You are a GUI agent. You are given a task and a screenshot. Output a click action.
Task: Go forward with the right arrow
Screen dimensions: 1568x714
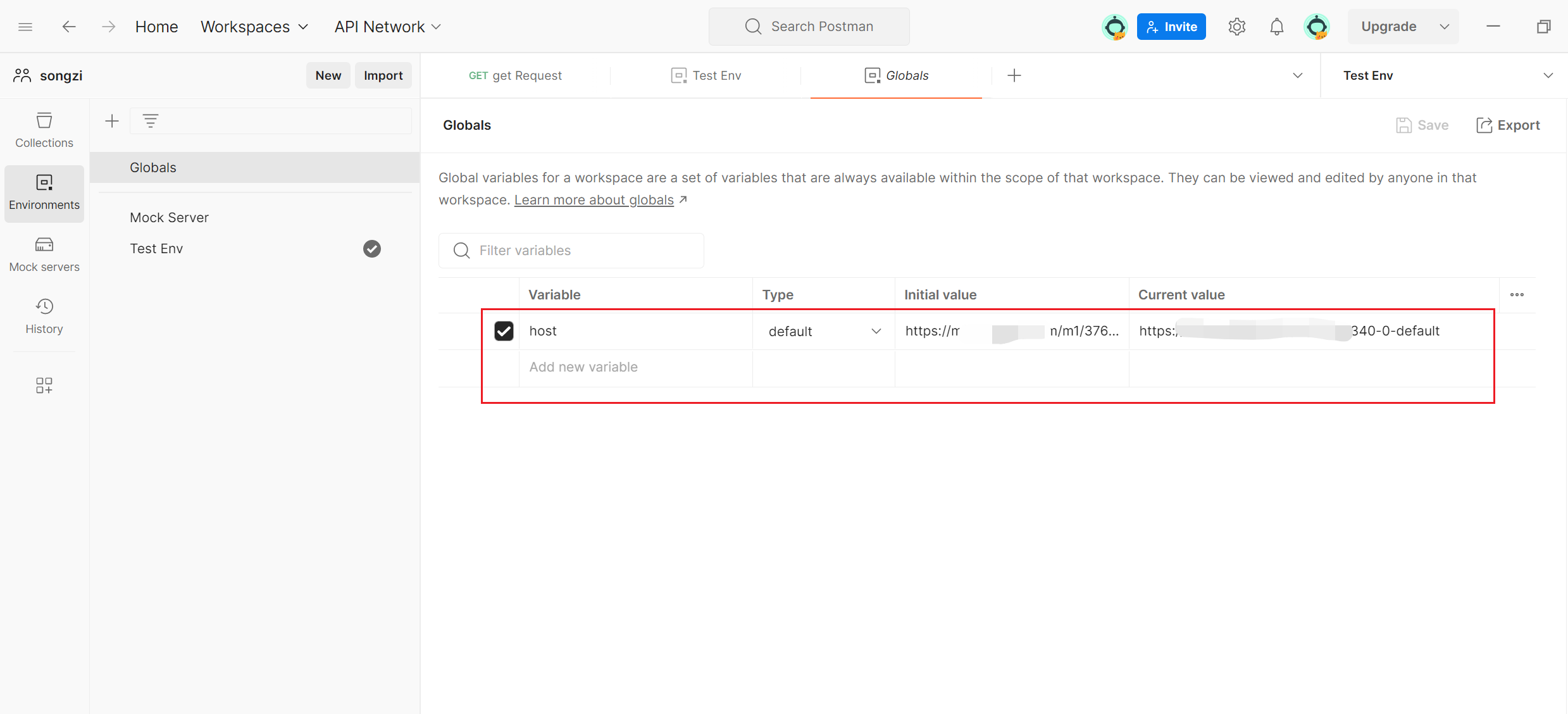[108, 27]
